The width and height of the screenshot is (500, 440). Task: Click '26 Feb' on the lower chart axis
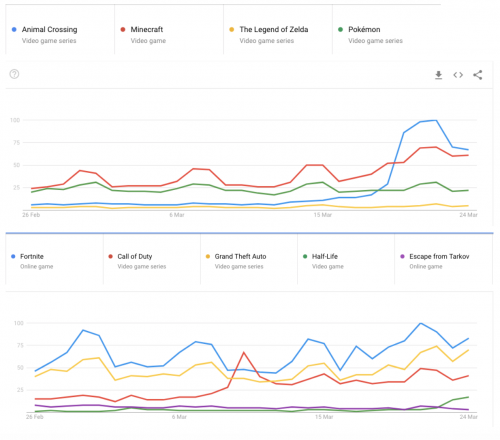[x=35, y=417]
